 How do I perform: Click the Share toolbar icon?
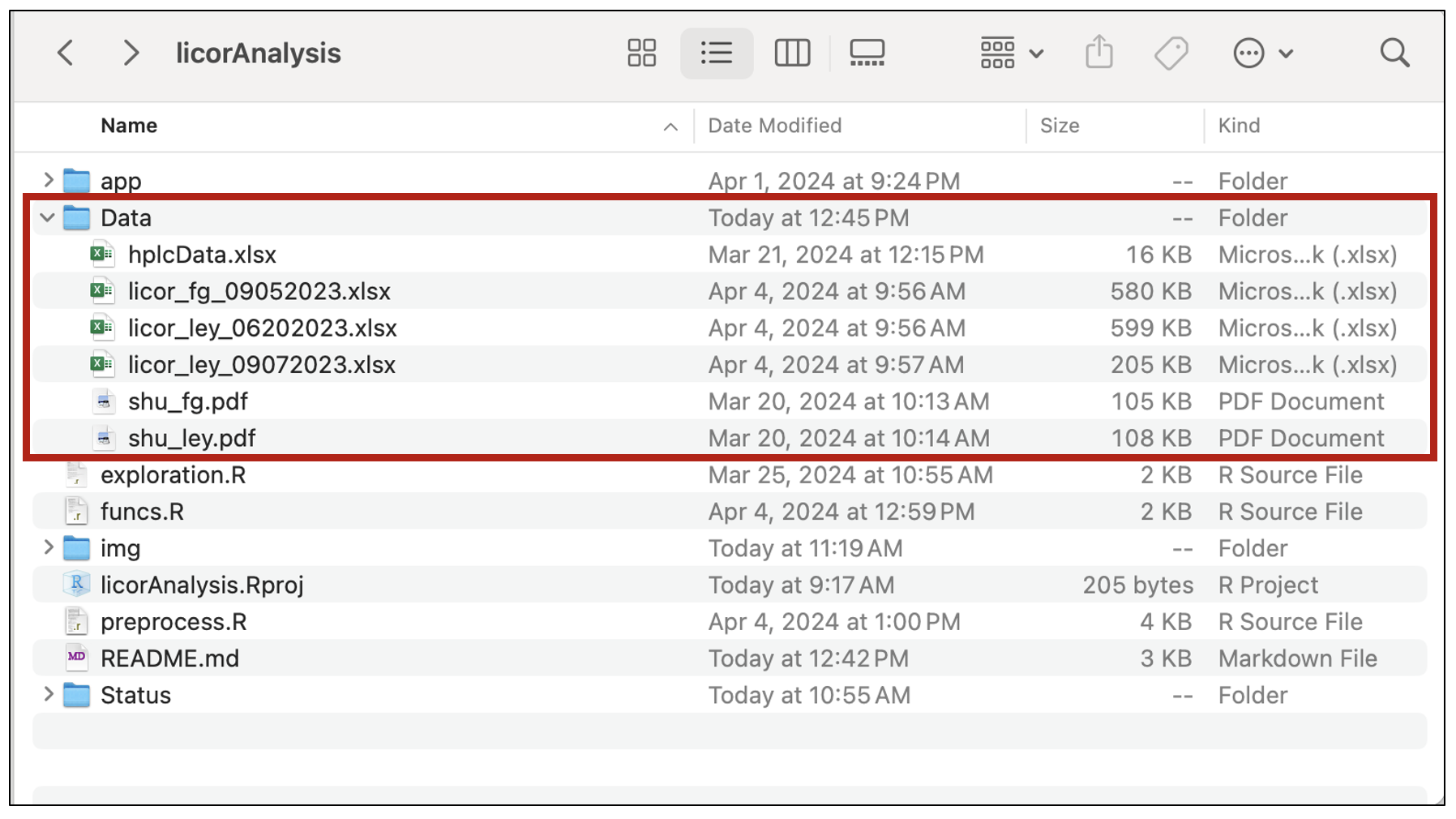[x=1099, y=53]
